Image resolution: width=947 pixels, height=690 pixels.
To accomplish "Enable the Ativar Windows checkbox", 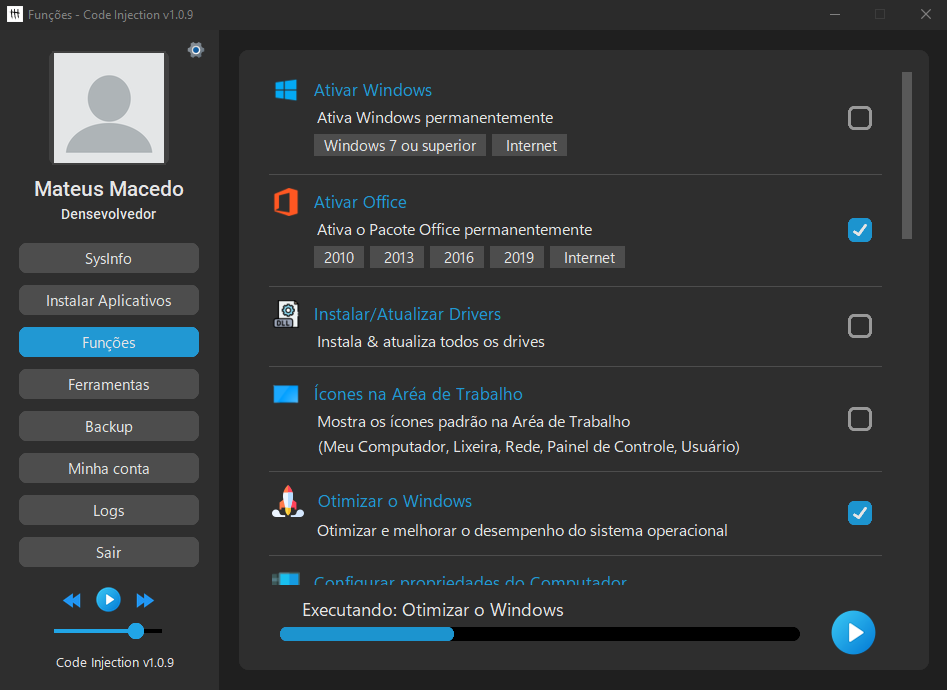I will click(859, 118).
